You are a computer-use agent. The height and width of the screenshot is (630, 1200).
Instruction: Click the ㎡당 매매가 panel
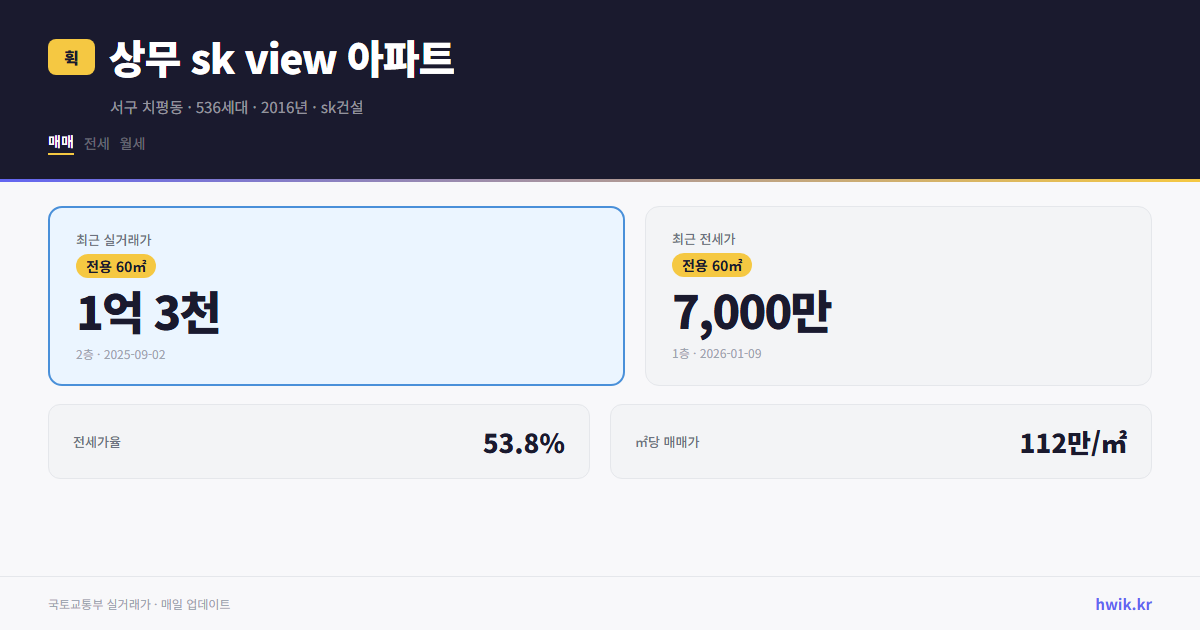(x=880, y=441)
